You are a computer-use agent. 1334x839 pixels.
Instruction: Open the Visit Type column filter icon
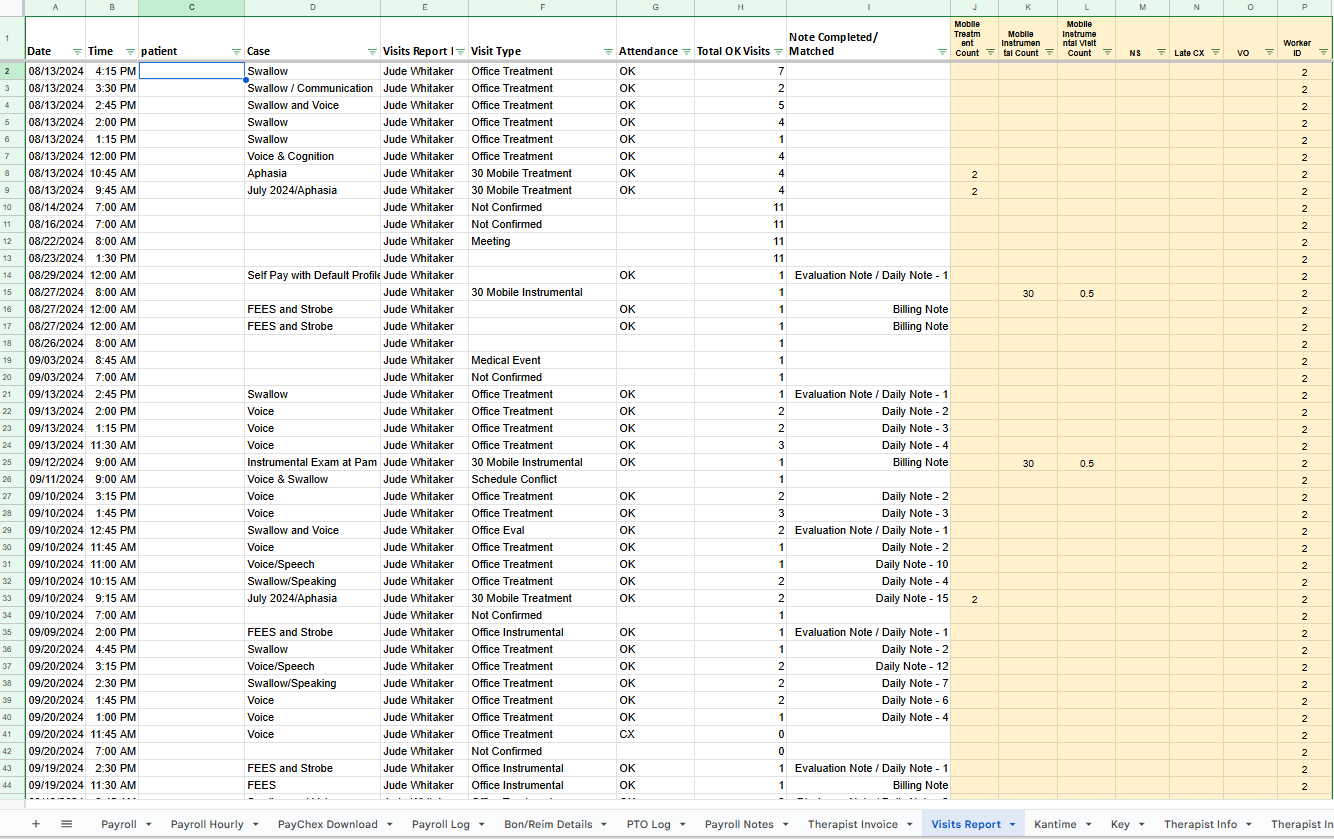point(608,51)
